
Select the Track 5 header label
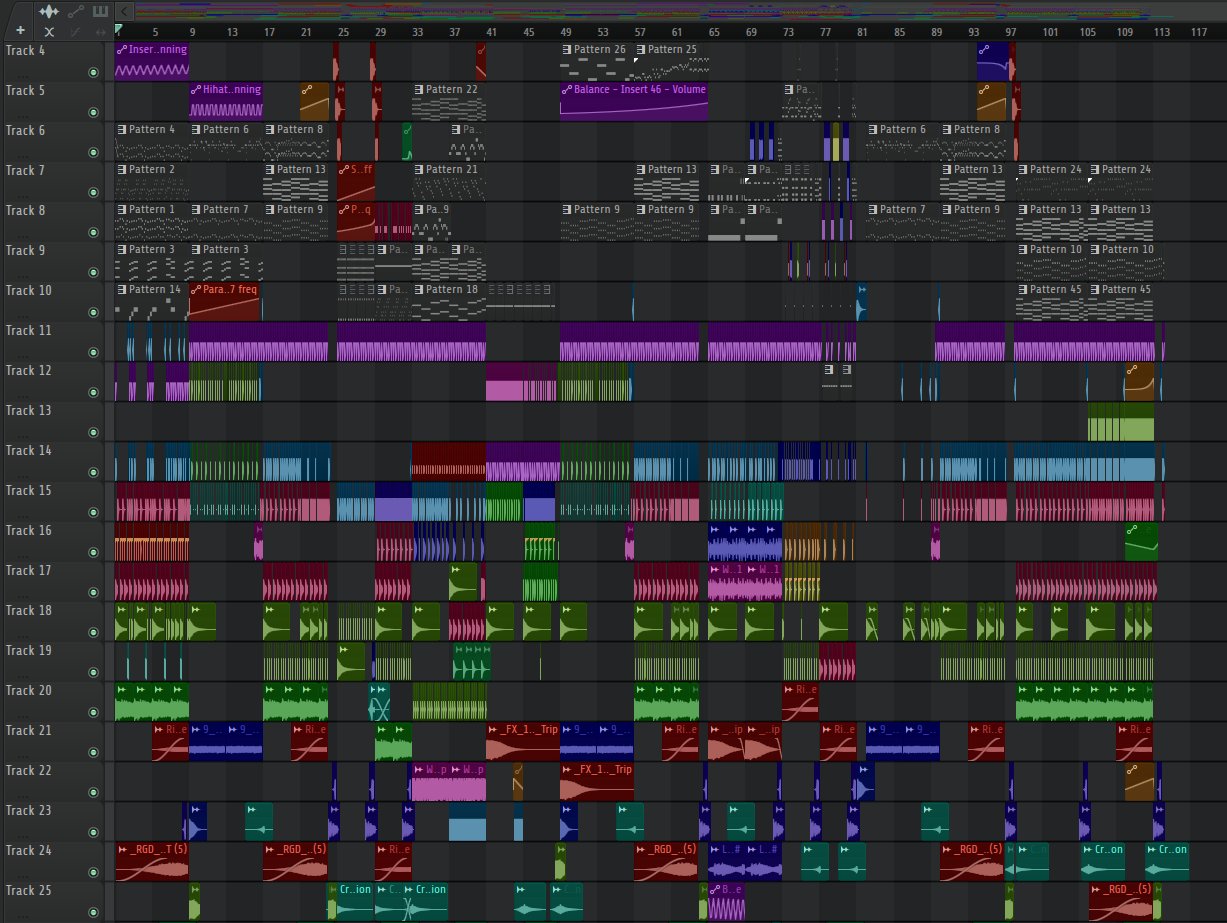[26, 90]
